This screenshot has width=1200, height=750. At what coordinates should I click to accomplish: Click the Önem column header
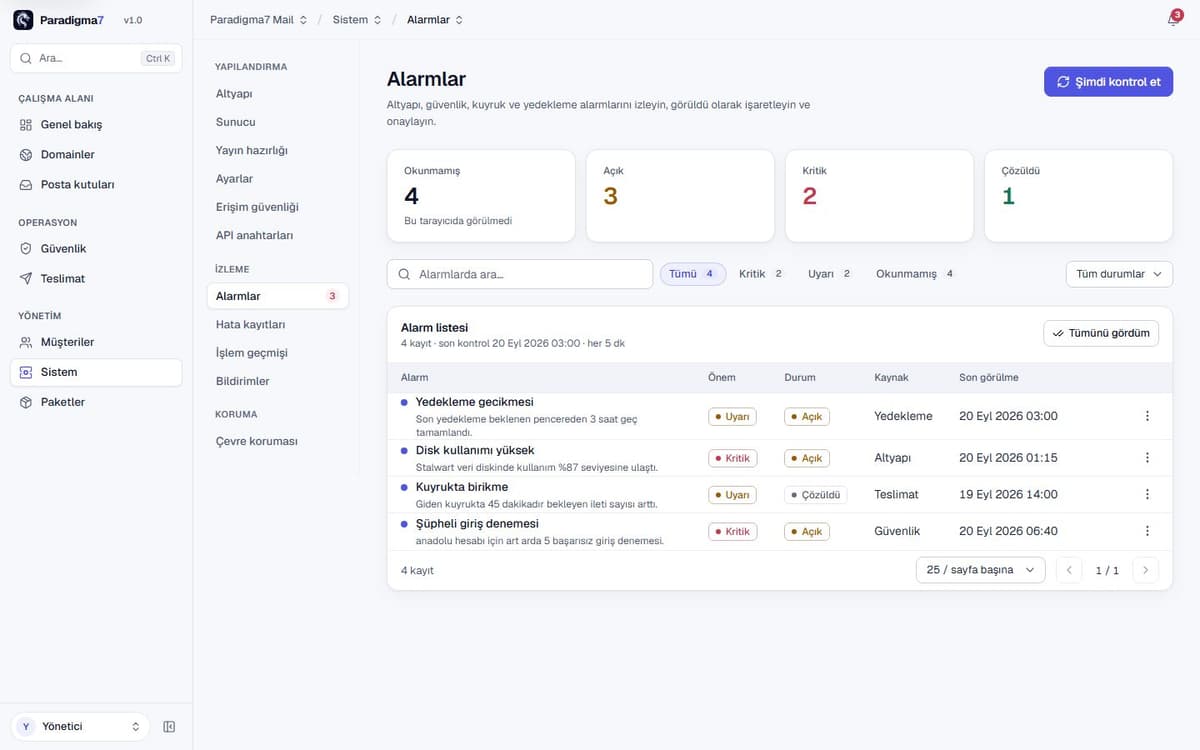(x=722, y=378)
